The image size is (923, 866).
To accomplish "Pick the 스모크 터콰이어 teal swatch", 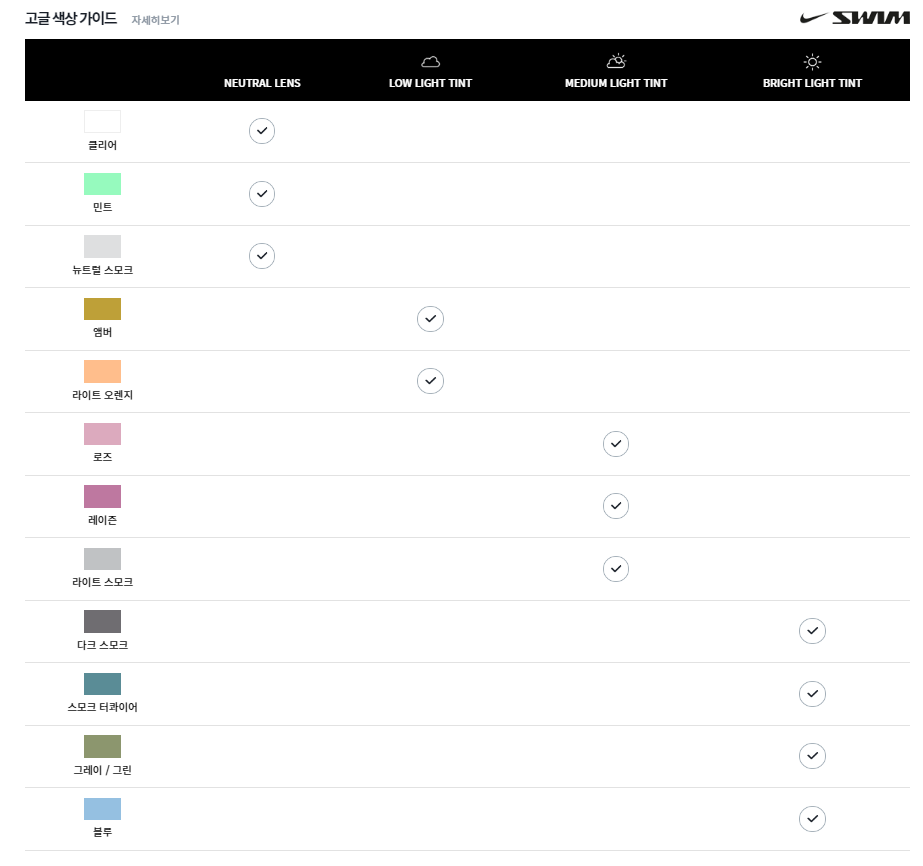I will (x=102, y=684).
